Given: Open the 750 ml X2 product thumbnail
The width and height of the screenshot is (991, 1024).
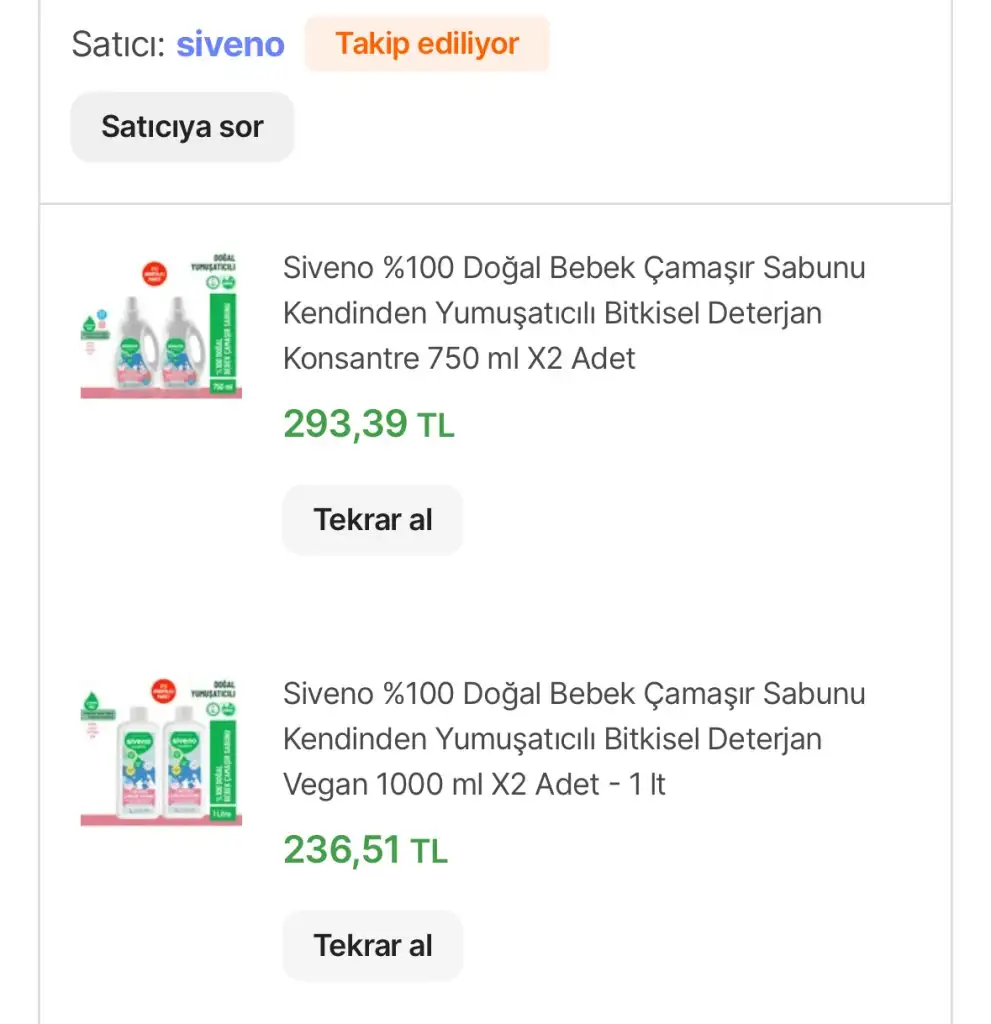Looking at the screenshot, I should 161,325.
